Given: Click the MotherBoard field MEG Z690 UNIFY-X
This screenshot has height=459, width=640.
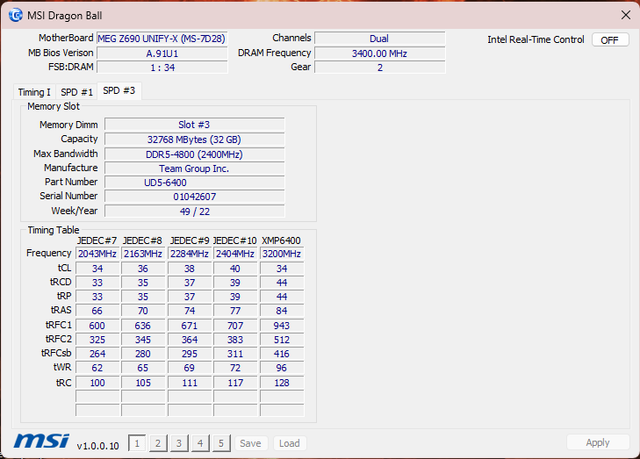Looking at the screenshot, I should click(x=162, y=39).
